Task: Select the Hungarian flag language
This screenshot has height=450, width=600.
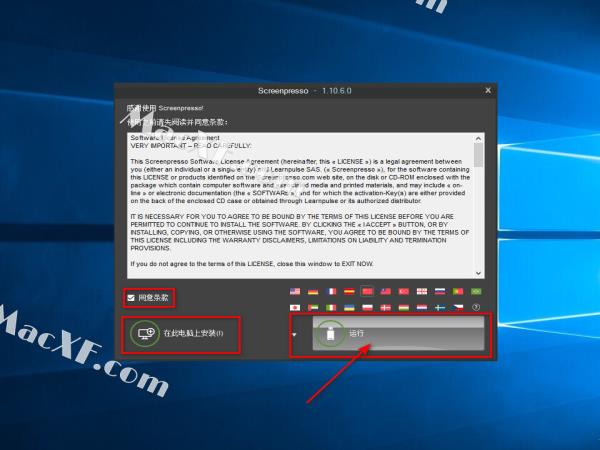Action: (x=404, y=308)
